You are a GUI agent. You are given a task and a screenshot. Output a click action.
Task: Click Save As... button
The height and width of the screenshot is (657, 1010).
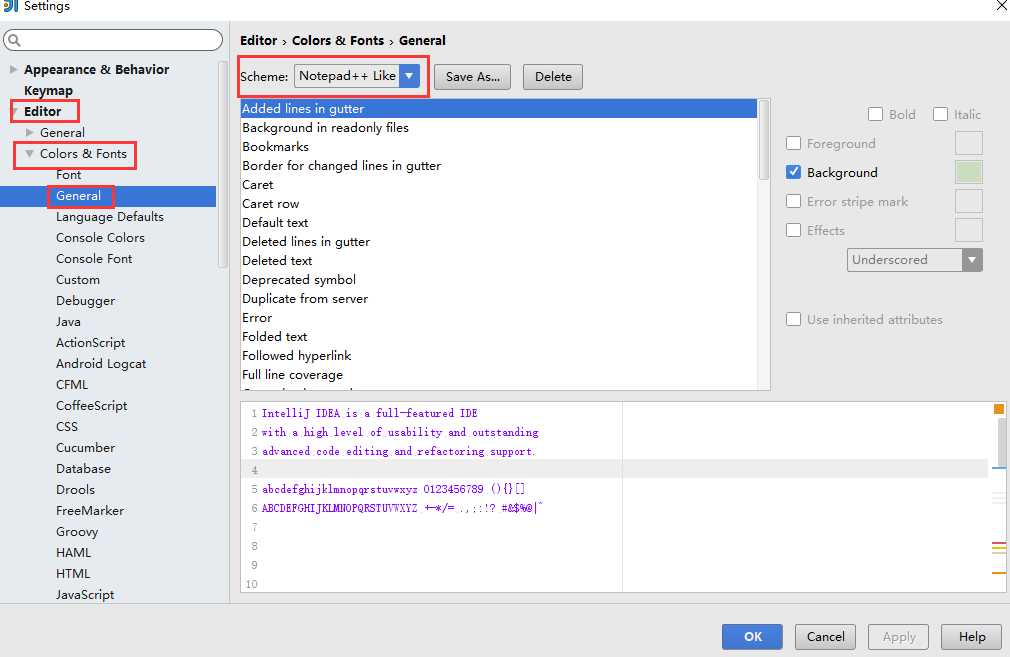pyautogui.click(x=472, y=77)
